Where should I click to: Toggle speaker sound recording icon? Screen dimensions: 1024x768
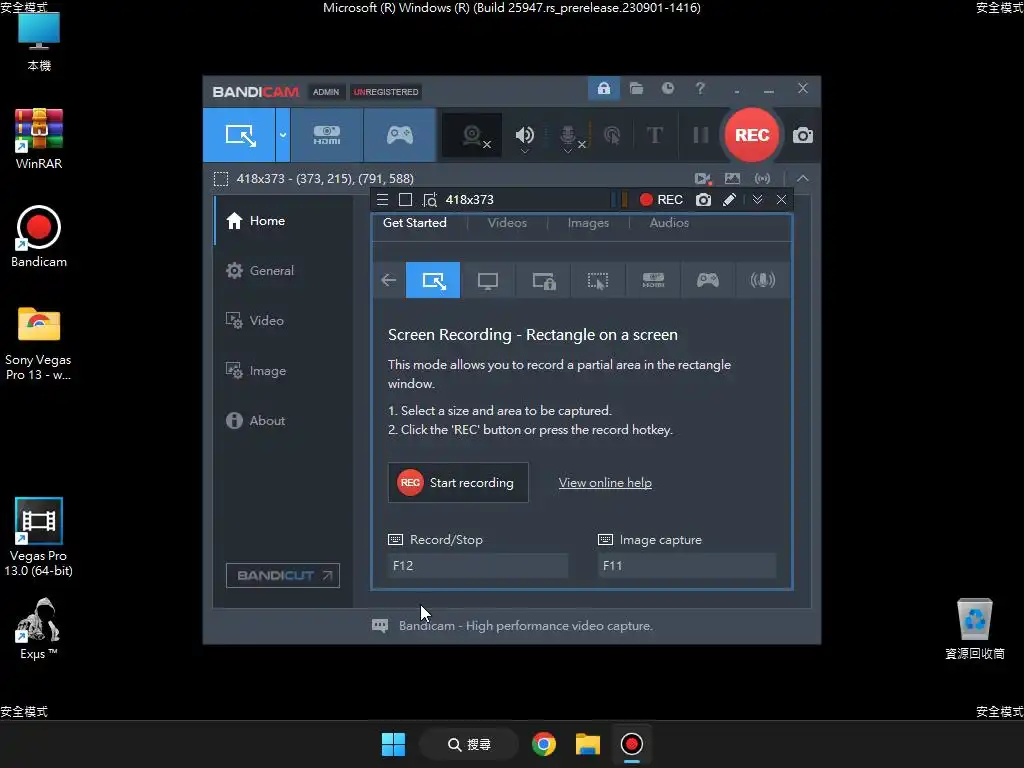tap(524, 135)
